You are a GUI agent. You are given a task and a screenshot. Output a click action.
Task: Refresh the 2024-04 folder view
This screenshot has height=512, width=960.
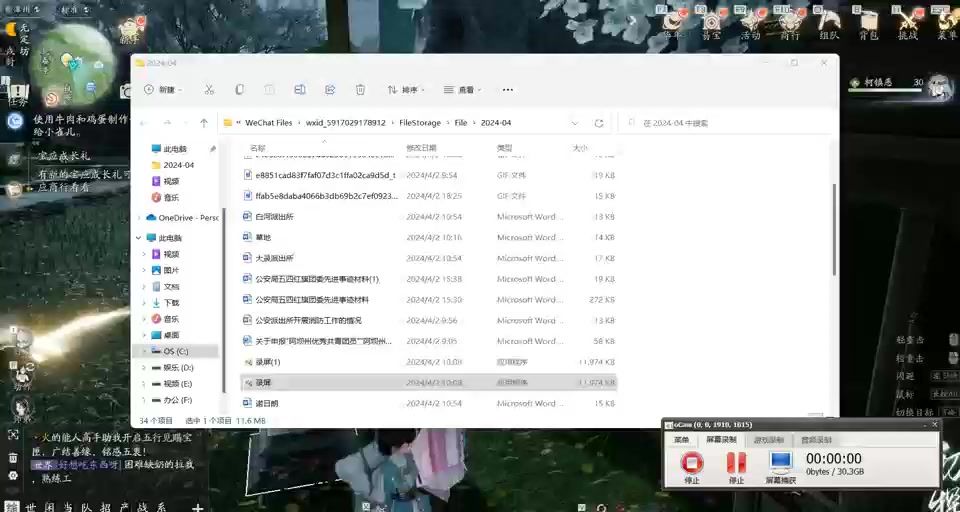point(599,123)
